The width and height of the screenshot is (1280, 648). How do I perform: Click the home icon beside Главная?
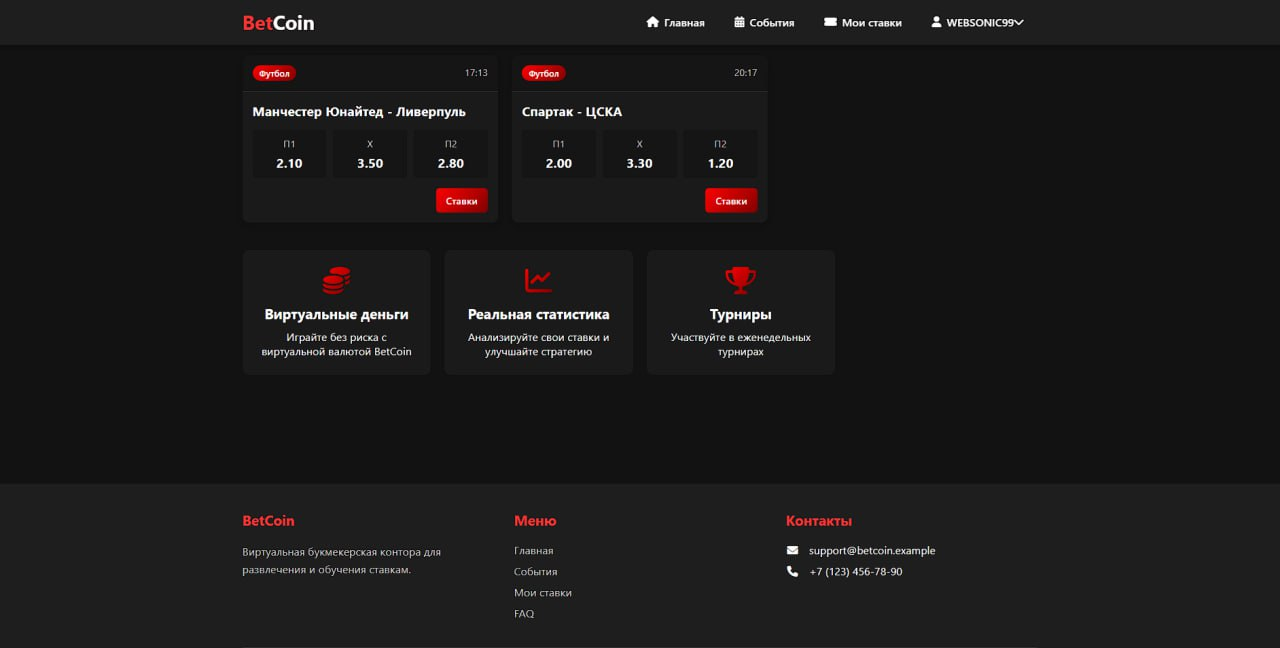point(653,22)
